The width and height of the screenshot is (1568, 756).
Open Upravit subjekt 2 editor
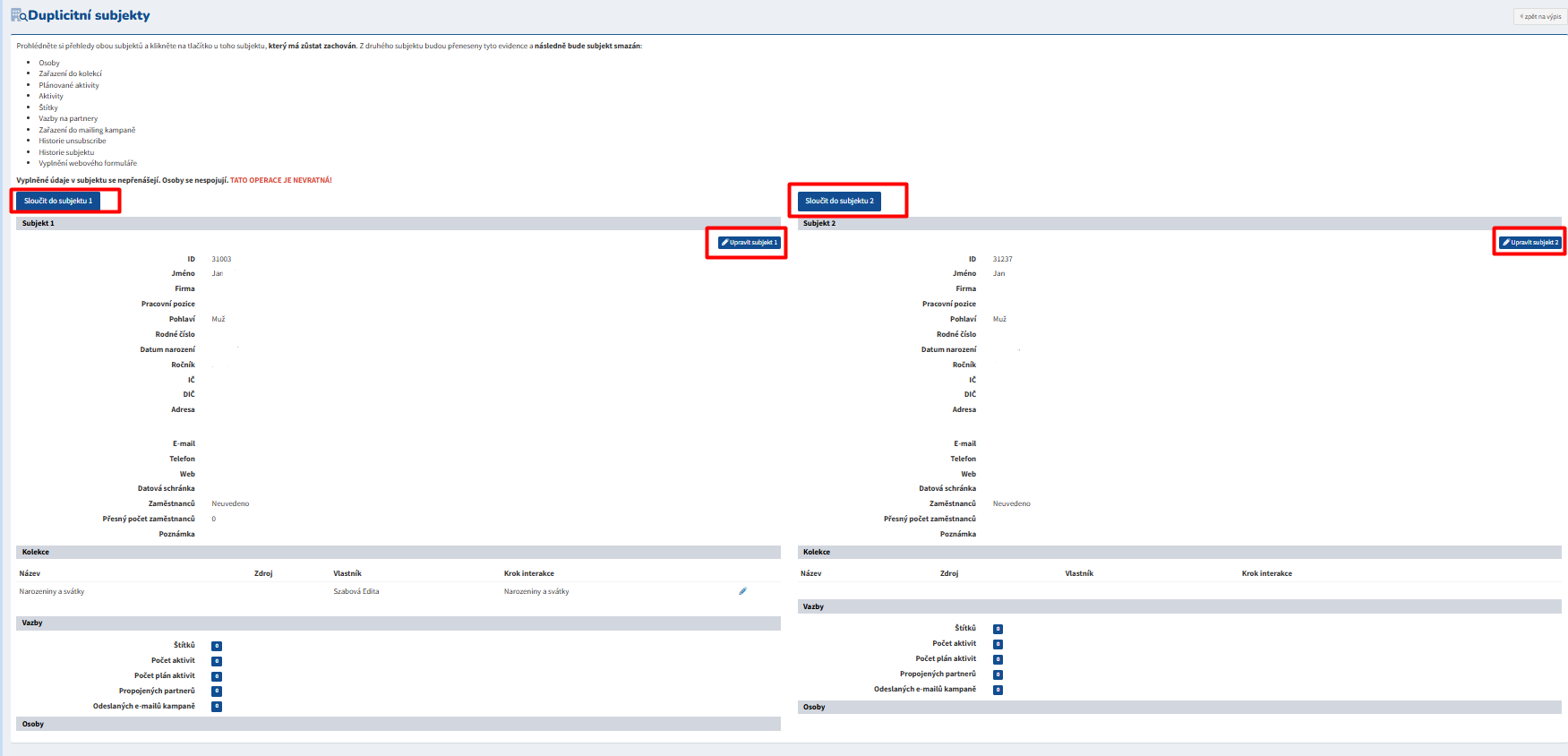click(1530, 243)
